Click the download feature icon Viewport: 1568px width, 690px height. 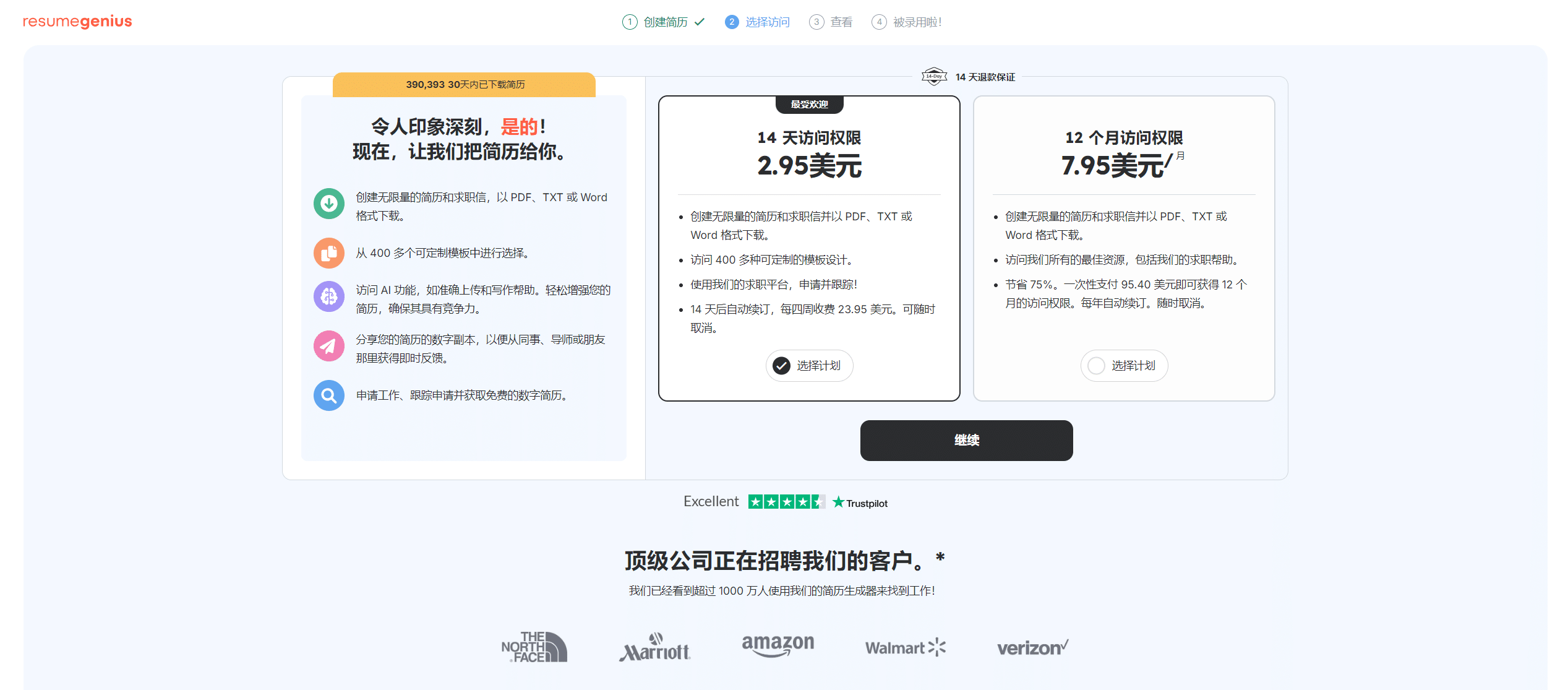[328, 204]
